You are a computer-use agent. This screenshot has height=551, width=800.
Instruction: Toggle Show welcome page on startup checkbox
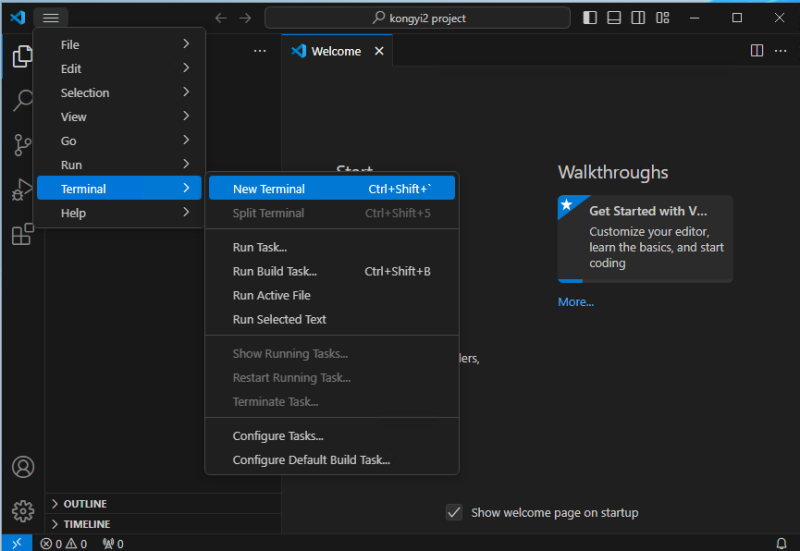(x=454, y=512)
